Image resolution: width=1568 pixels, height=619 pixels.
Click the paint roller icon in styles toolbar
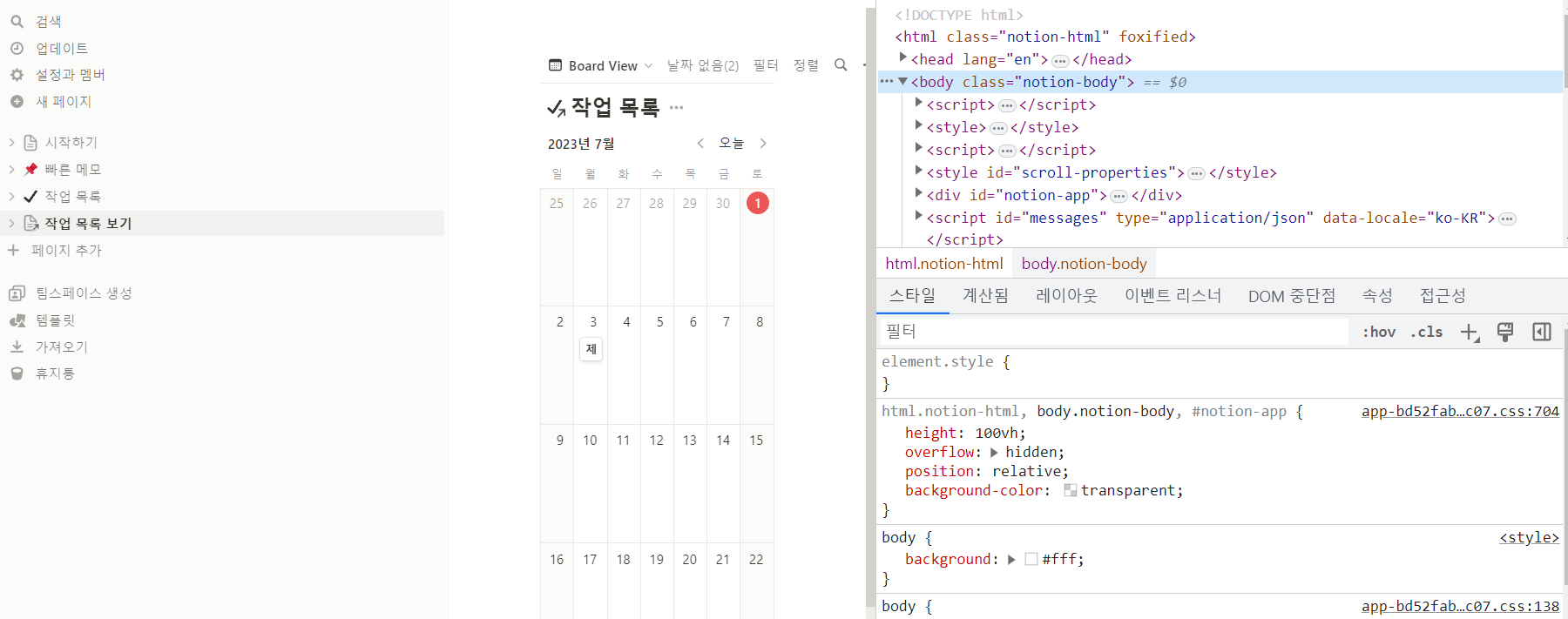tap(1505, 332)
